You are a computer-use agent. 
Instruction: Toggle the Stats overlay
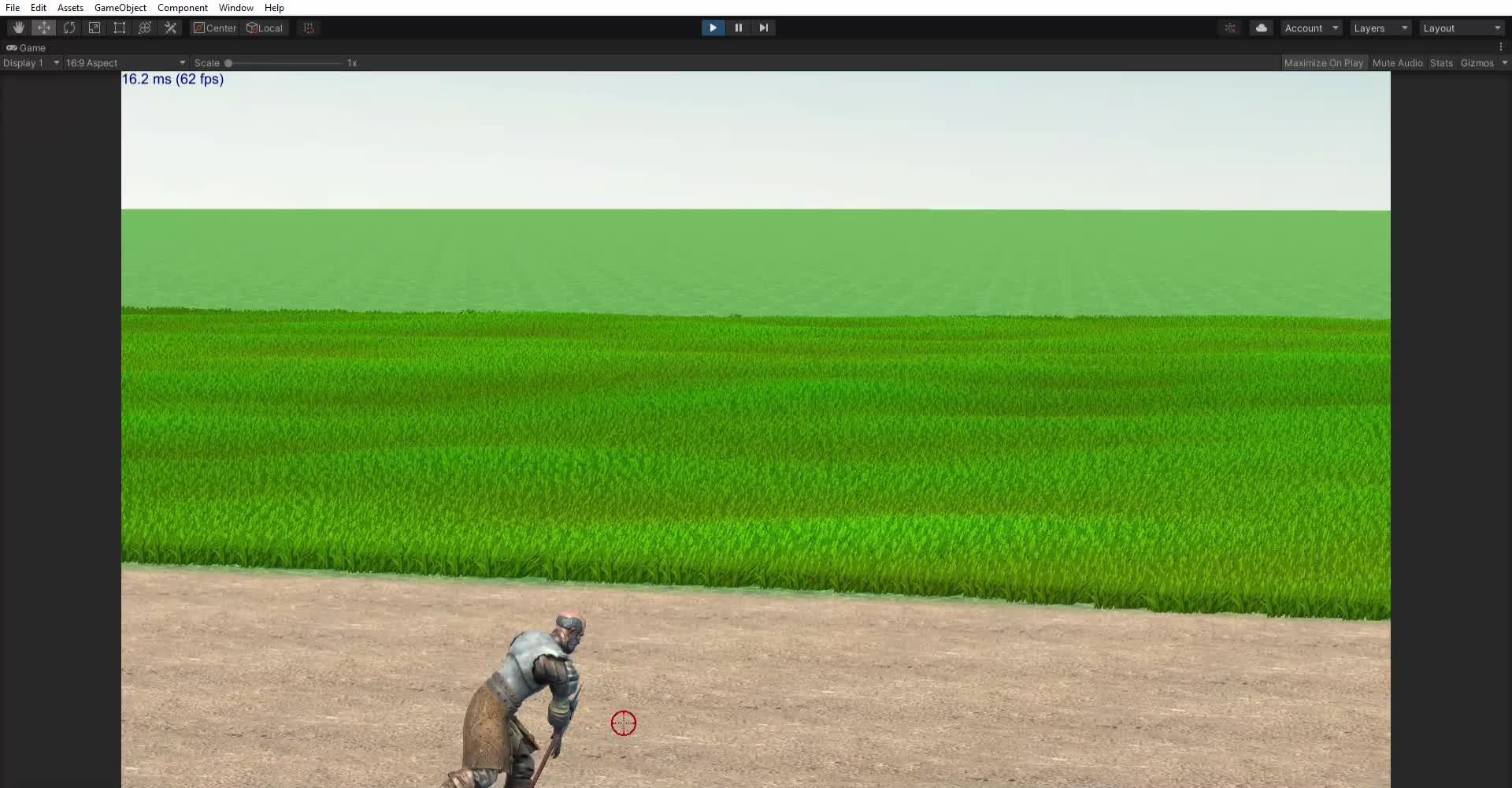coord(1441,63)
